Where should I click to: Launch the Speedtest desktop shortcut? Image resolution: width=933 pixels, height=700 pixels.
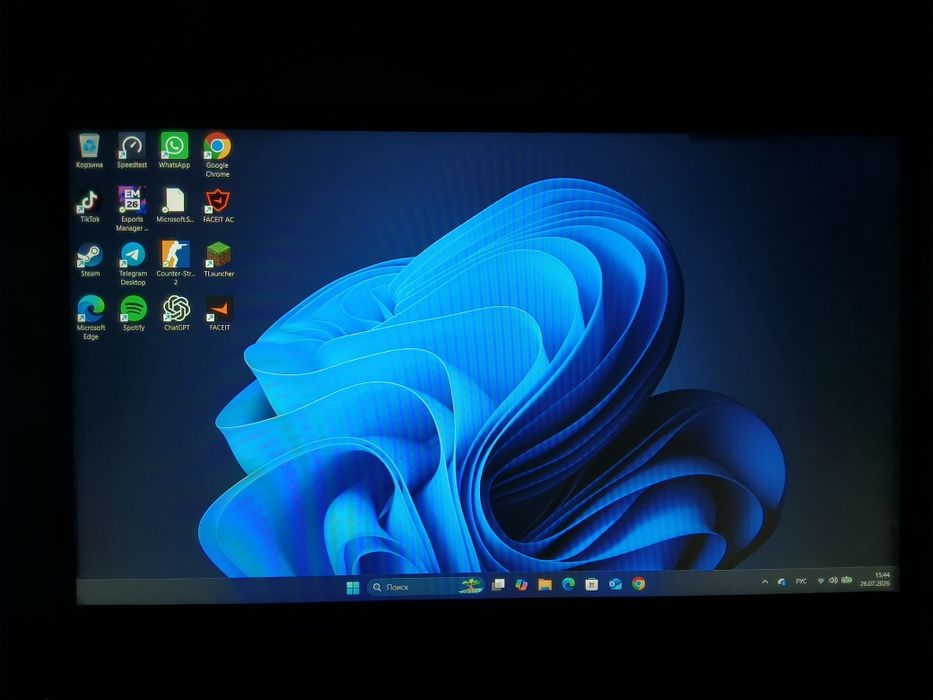coord(132,151)
